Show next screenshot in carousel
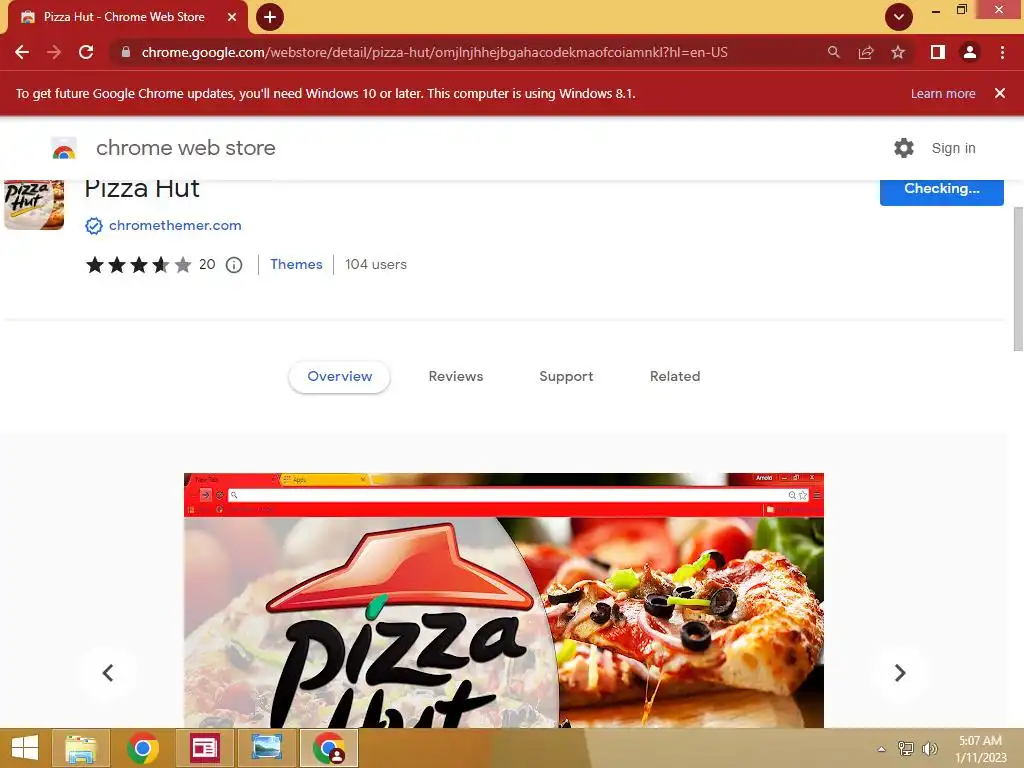 coord(900,673)
